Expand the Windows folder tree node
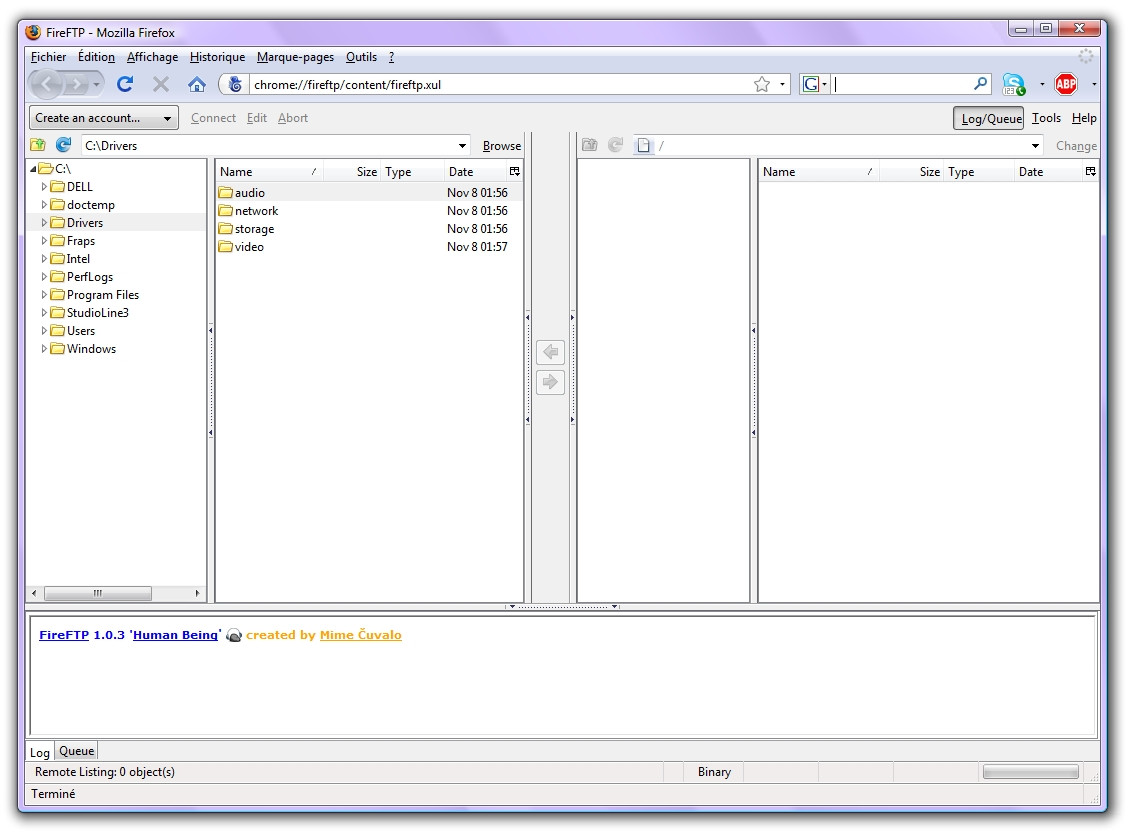 coord(44,349)
